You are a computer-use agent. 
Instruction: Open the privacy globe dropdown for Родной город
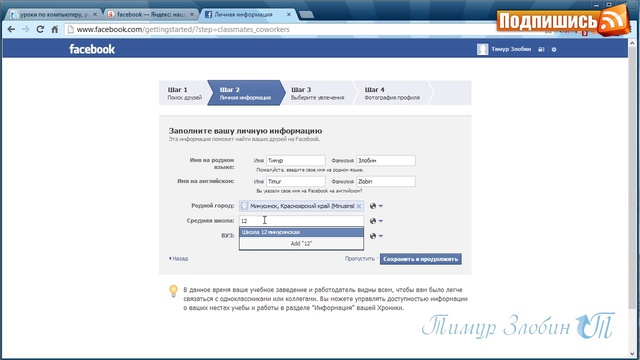pyautogui.click(x=376, y=206)
